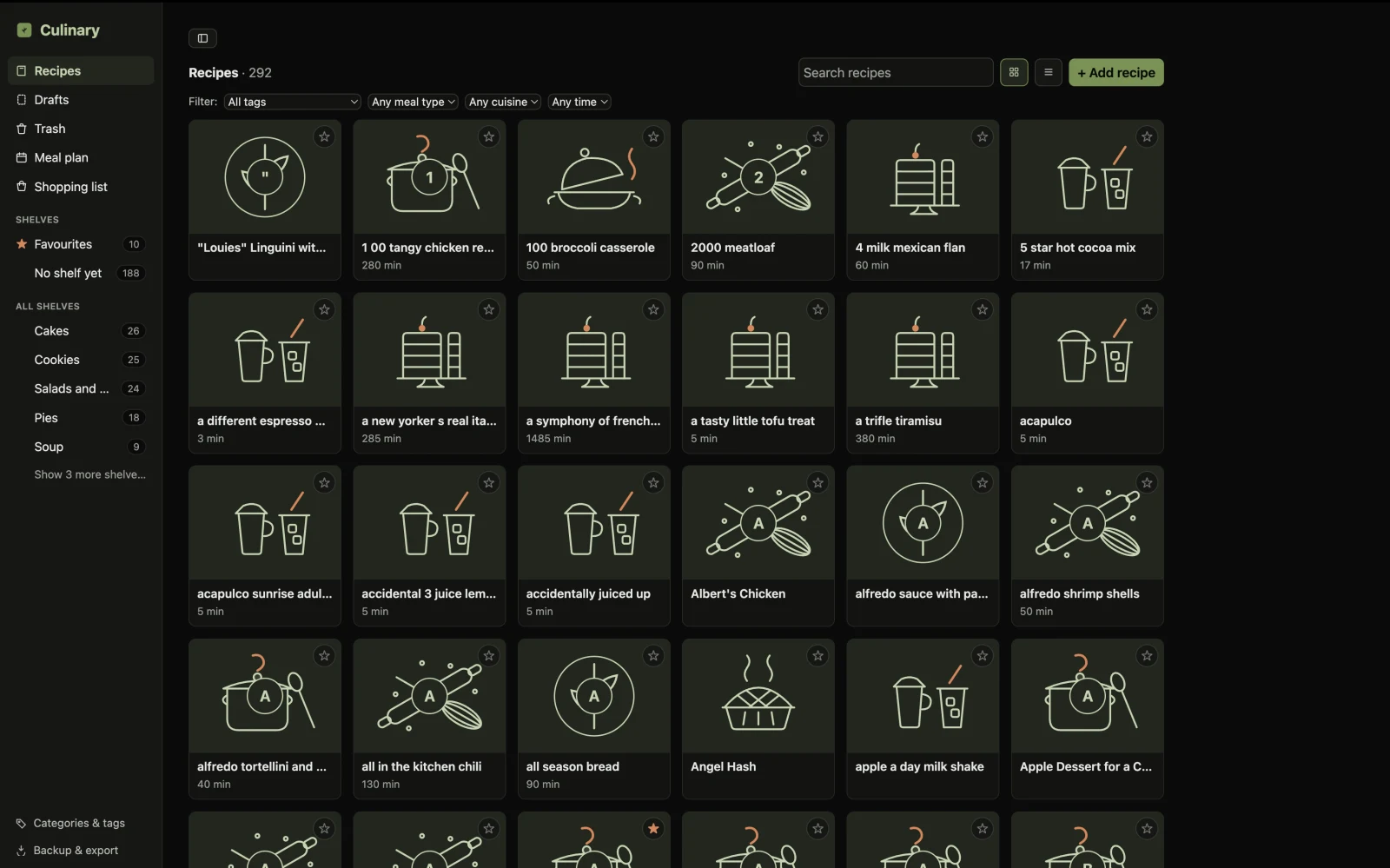
Task: Open the apple a day milk shake thumbnail
Action: [923, 696]
